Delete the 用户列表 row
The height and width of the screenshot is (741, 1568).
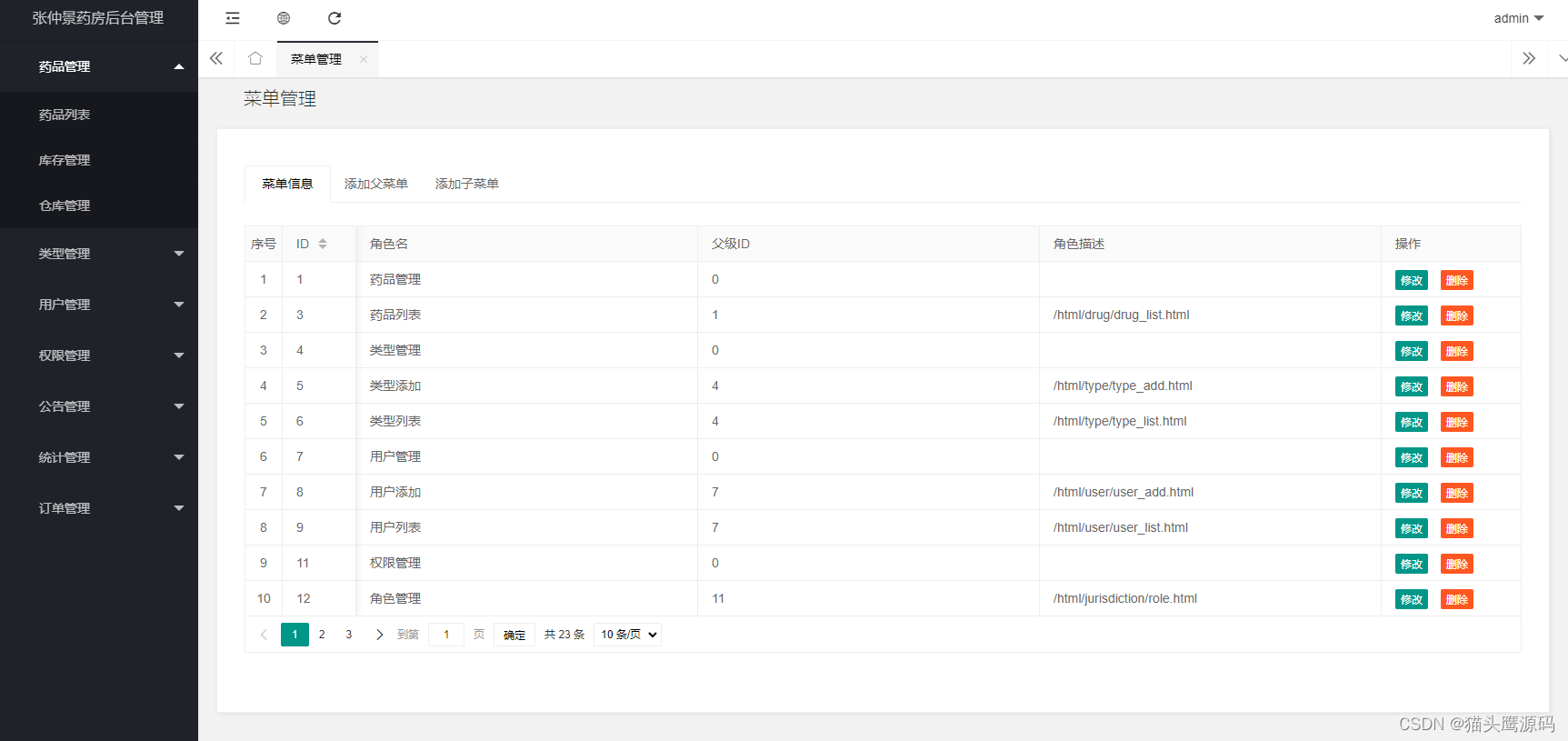tap(1457, 528)
